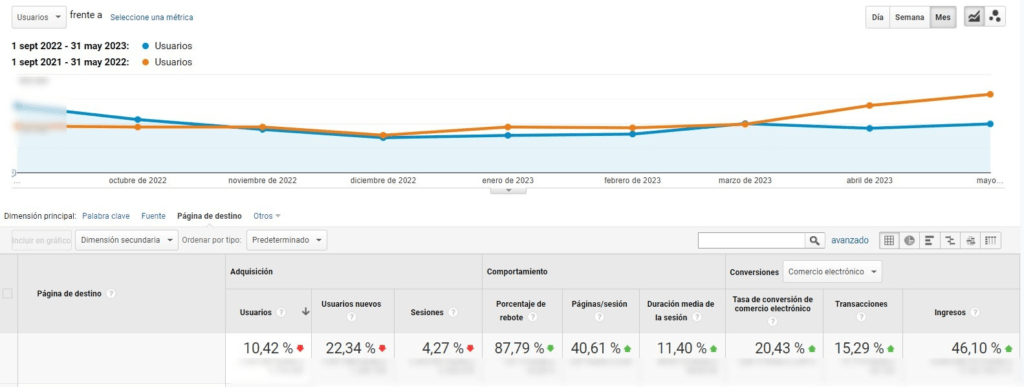Open help for Página de destino
Viewport: 1024px width, 387px height.
[x=111, y=294]
